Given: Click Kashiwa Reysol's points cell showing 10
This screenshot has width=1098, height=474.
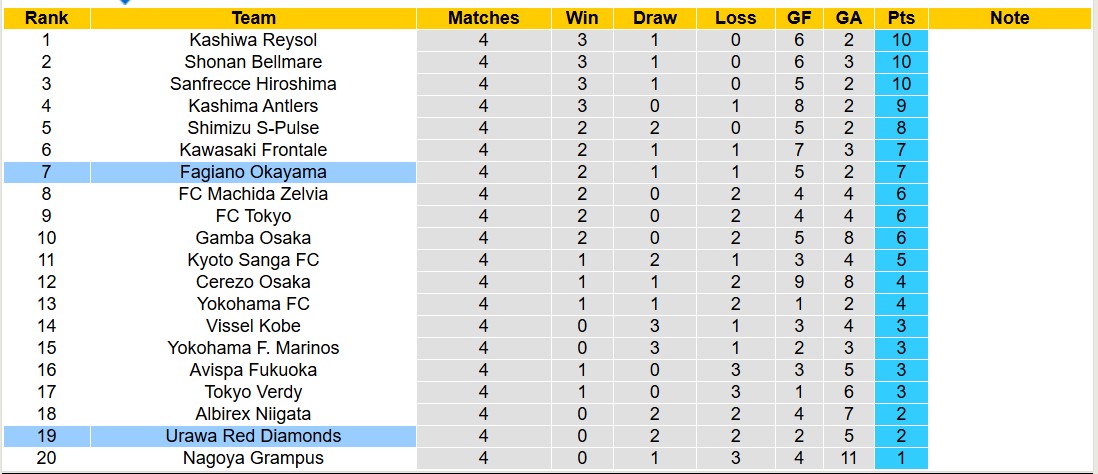Looking at the screenshot, I should (x=901, y=40).
